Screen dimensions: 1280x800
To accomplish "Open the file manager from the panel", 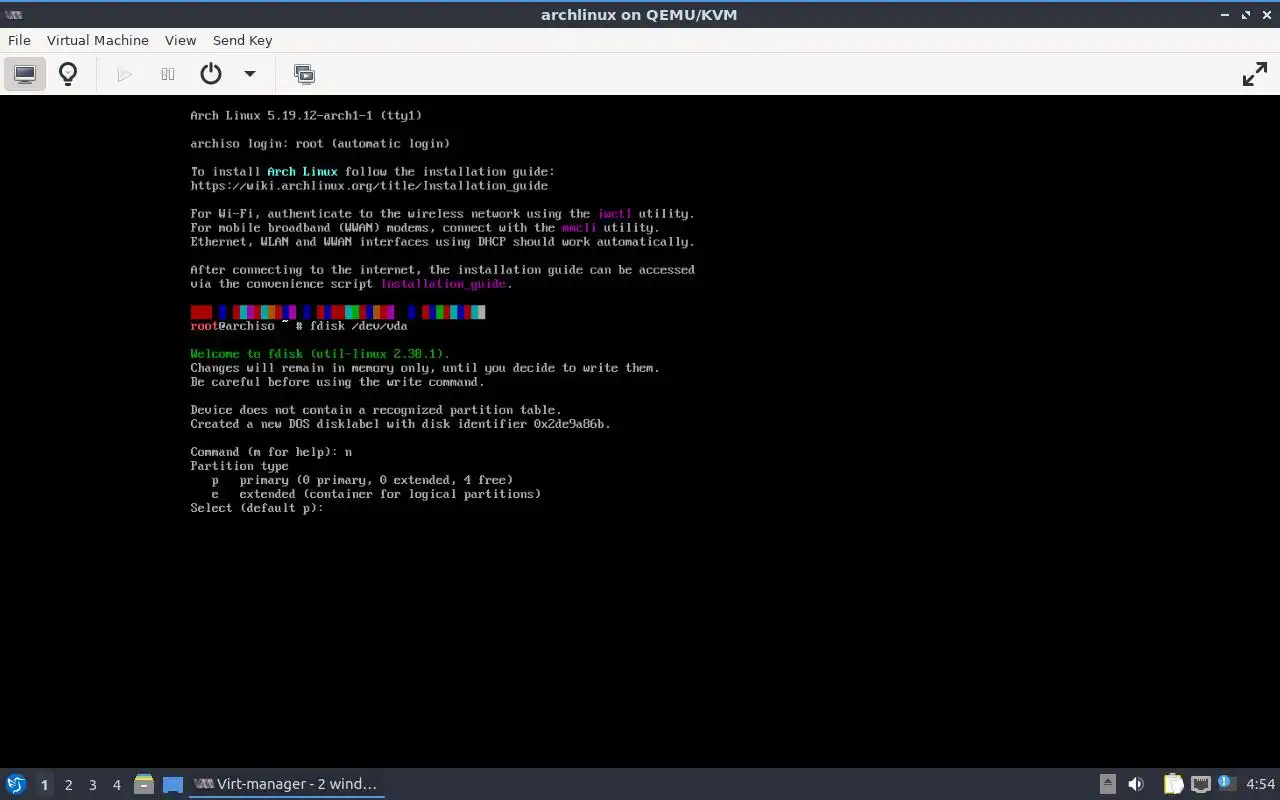I will point(144,784).
